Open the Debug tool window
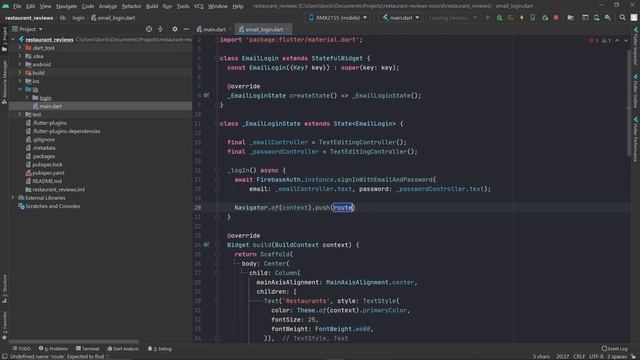Viewport: 640px width, 360px height. 160,349
